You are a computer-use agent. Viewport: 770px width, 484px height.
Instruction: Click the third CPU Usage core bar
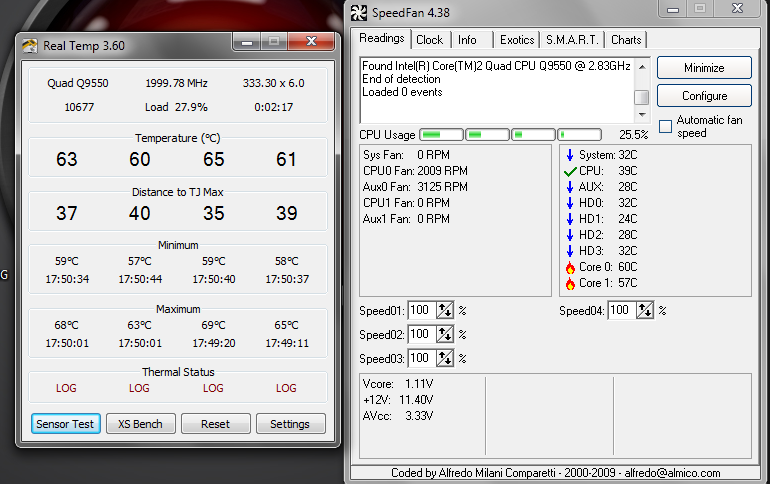point(533,134)
